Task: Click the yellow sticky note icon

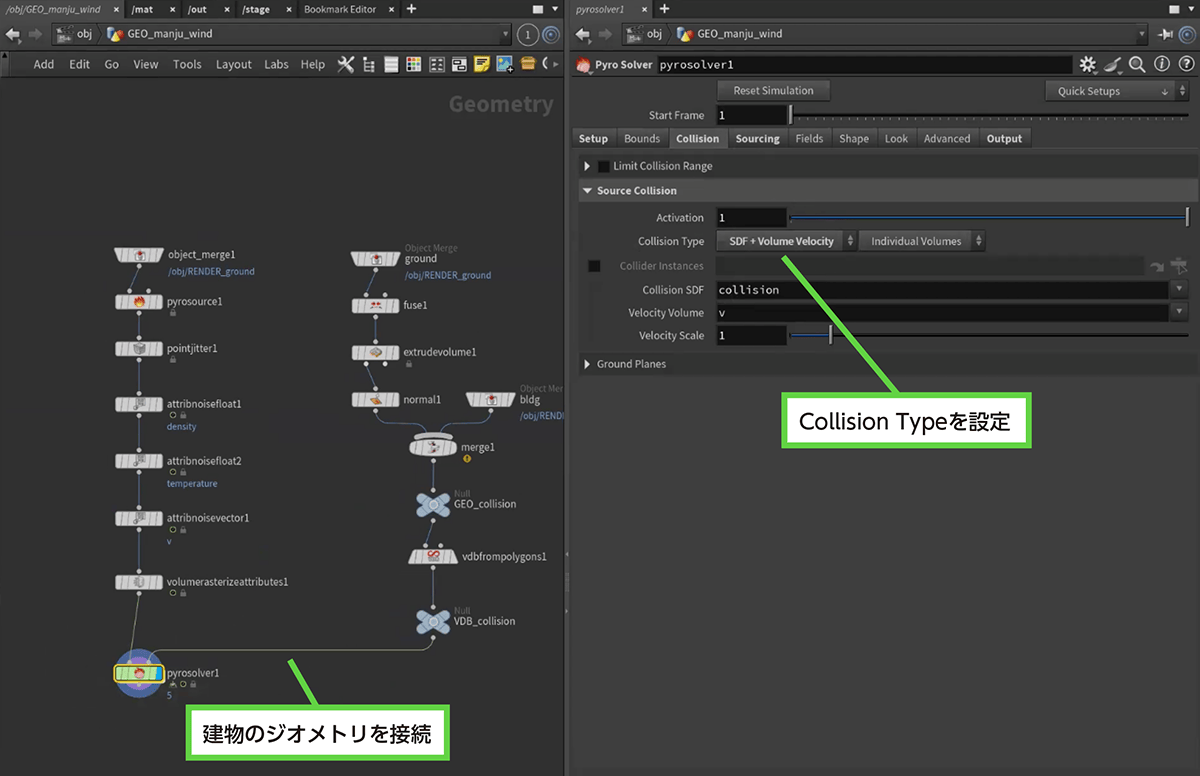Action: pos(482,65)
